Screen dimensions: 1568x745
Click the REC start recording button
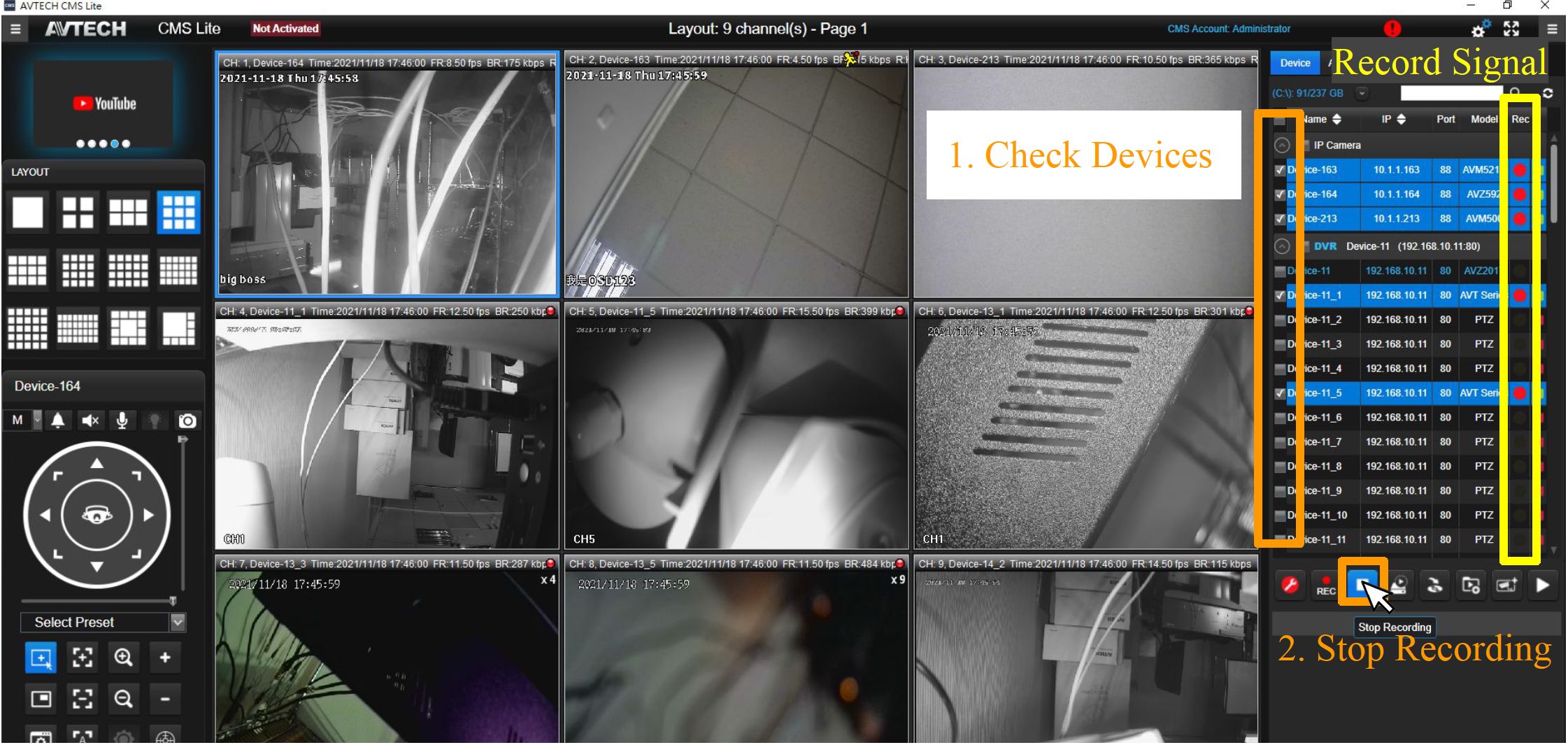(1325, 586)
